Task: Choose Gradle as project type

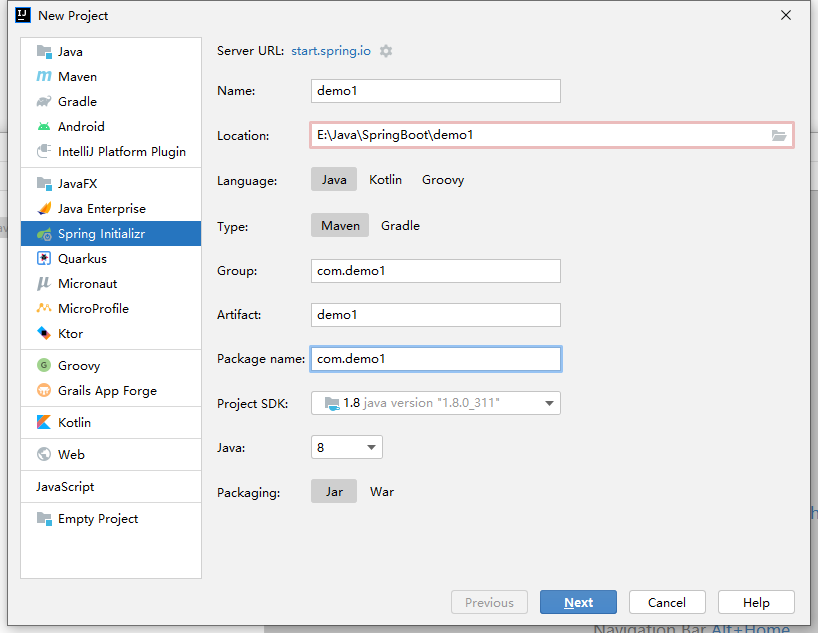Action: pos(401,225)
